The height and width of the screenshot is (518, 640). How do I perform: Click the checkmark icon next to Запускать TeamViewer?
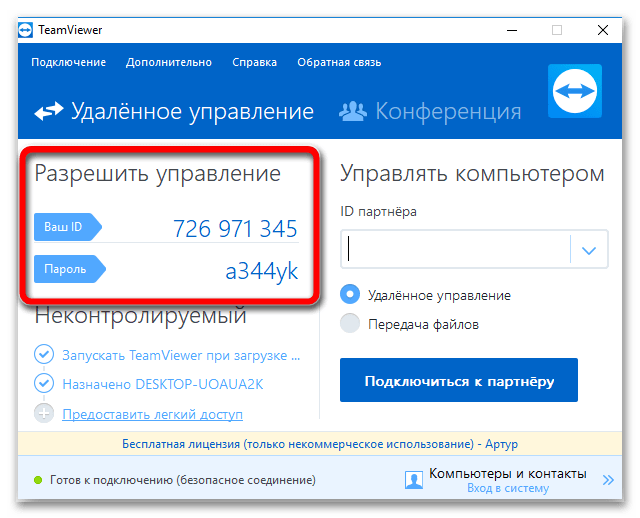[44, 354]
